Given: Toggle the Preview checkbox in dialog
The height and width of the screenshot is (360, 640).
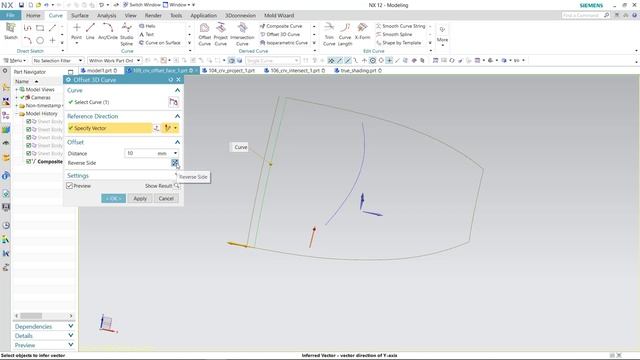Looking at the screenshot, I should click(69, 186).
